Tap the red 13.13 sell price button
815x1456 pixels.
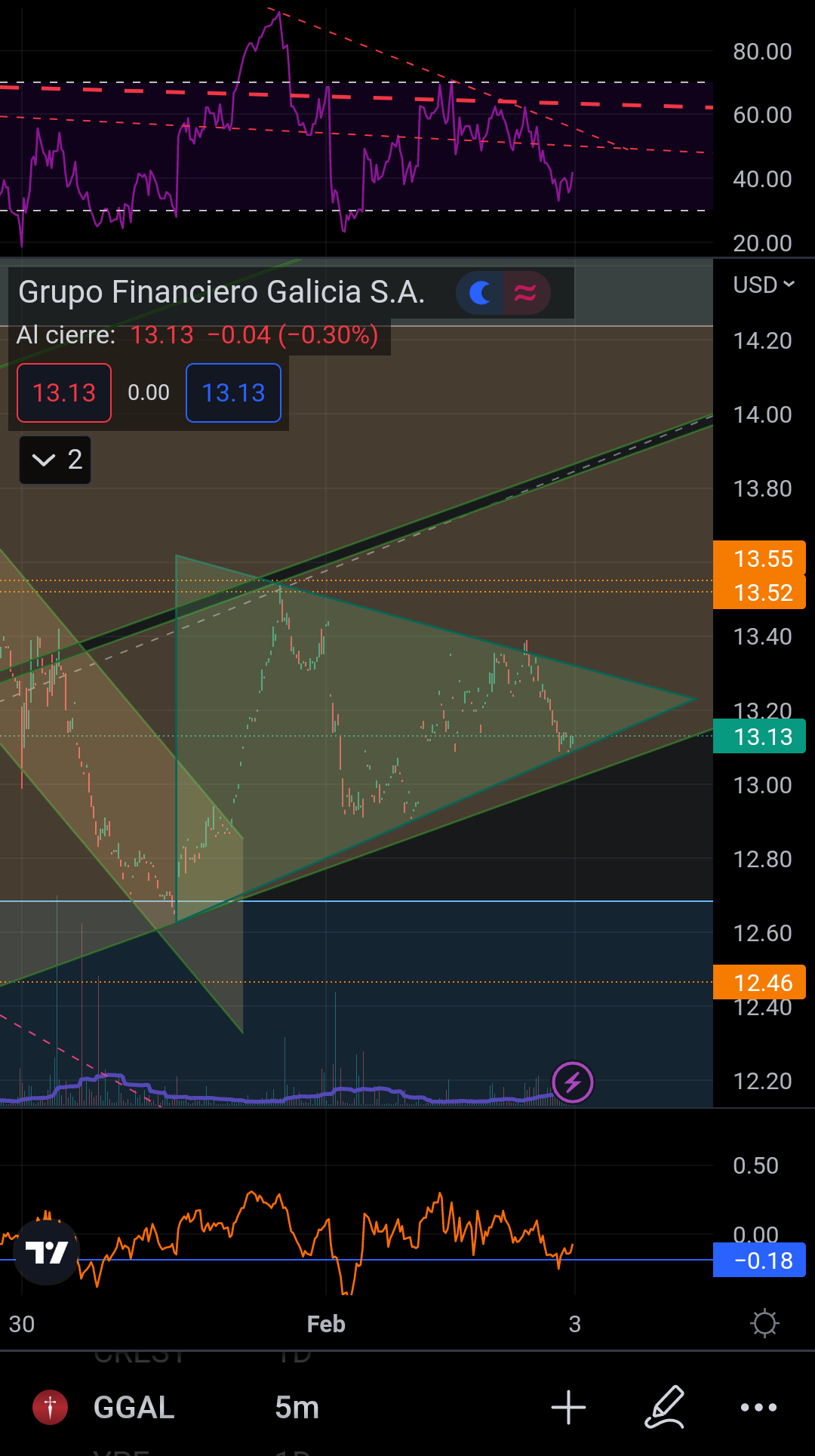64,392
